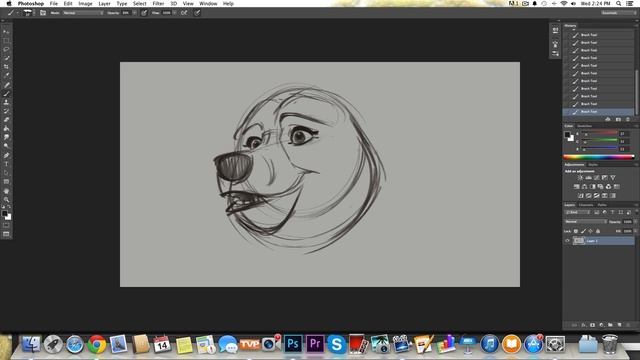Image resolution: width=640 pixels, height=360 pixels.
Task: Switch to the Channels tab
Action: 586,205
